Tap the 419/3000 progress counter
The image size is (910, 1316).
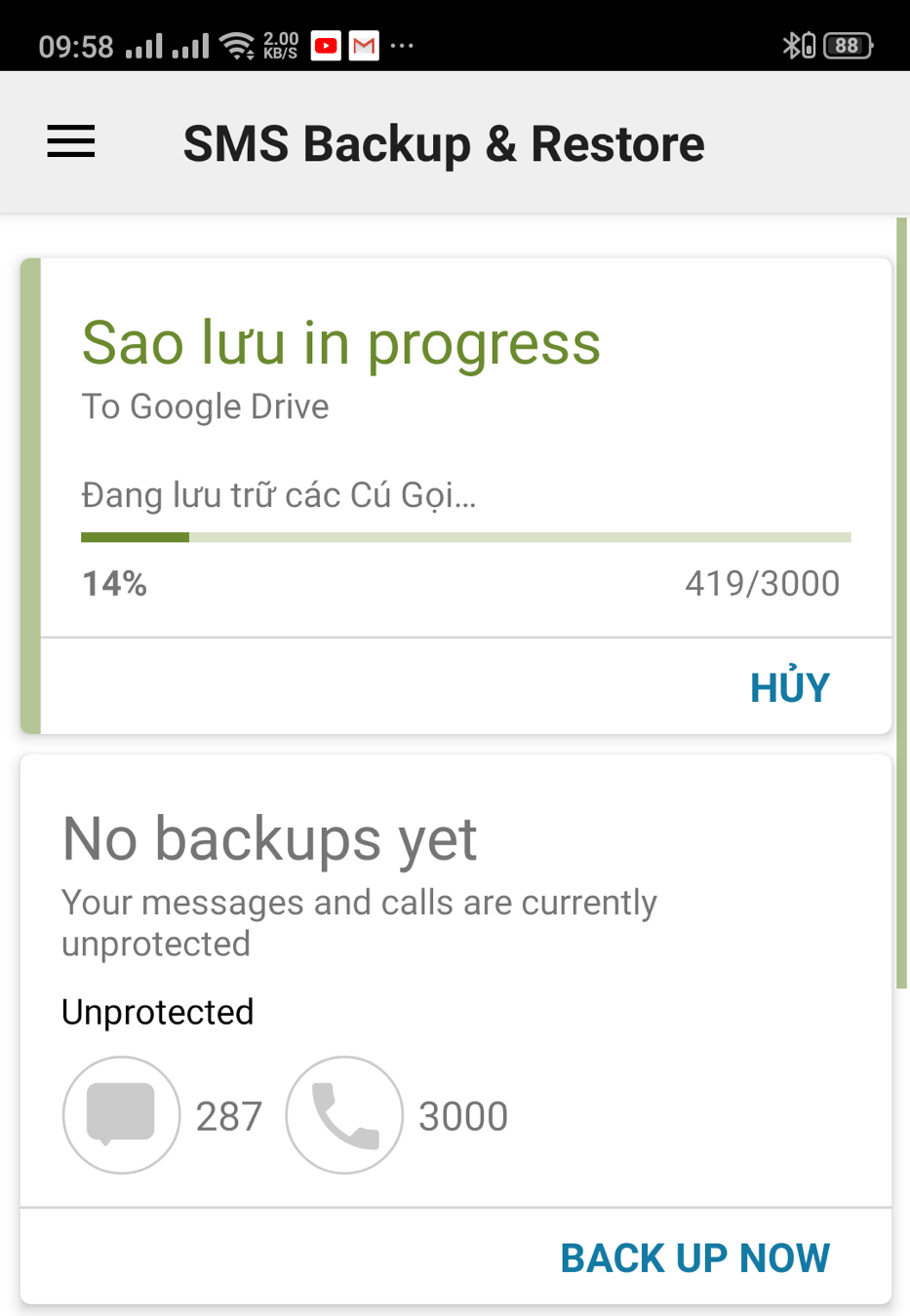point(762,583)
